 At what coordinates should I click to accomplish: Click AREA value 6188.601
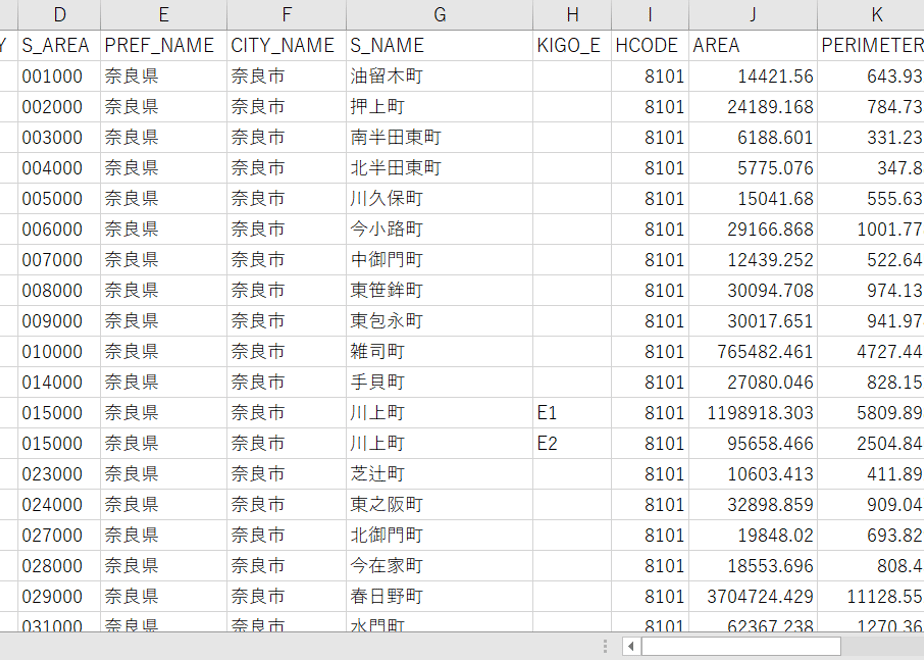(x=753, y=137)
